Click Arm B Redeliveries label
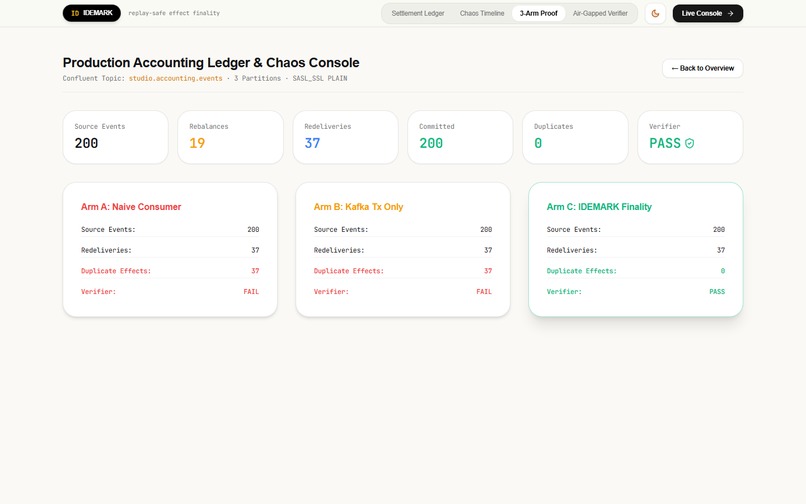The height and width of the screenshot is (504, 806). (x=339, y=250)
